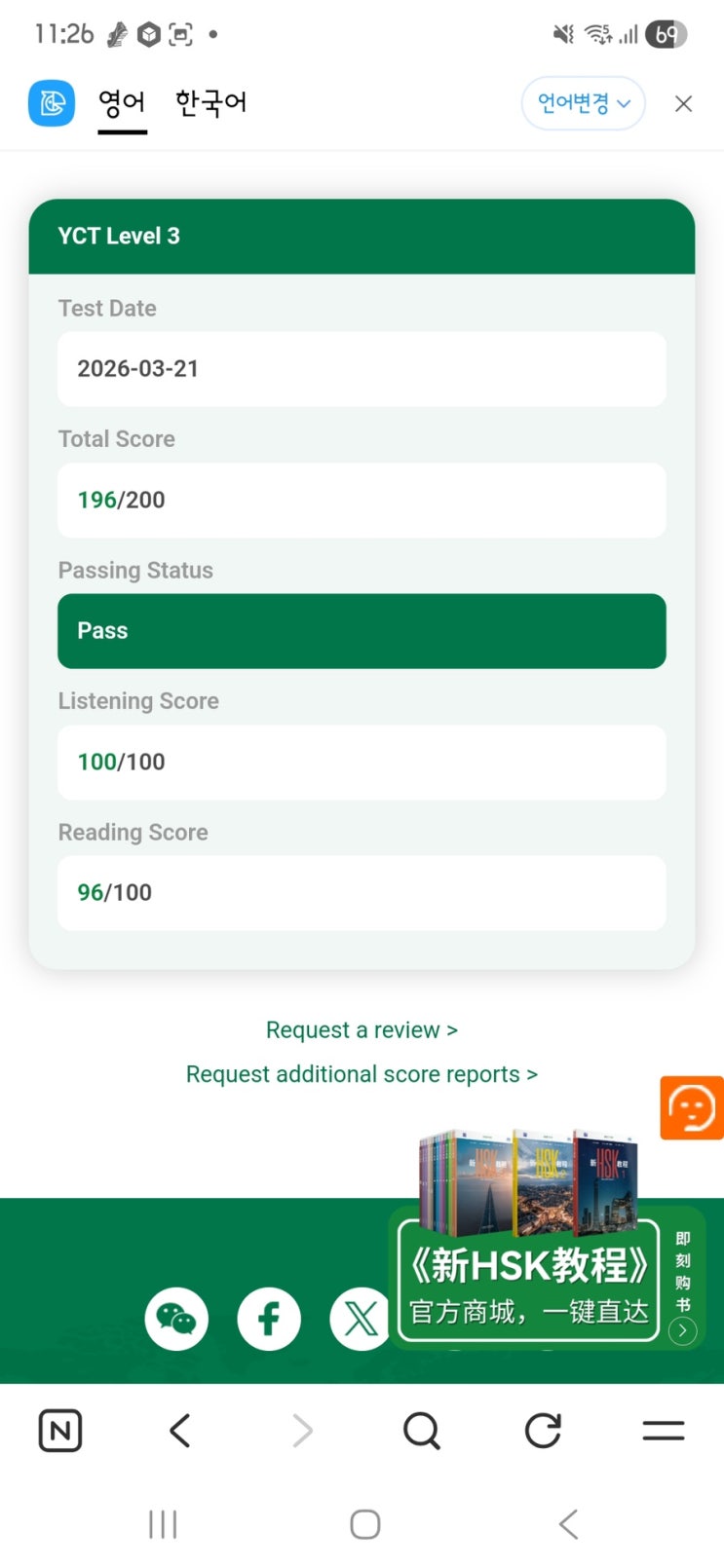
Task: Go to Naver home via N icon
Action: [x=60, y=1431]
